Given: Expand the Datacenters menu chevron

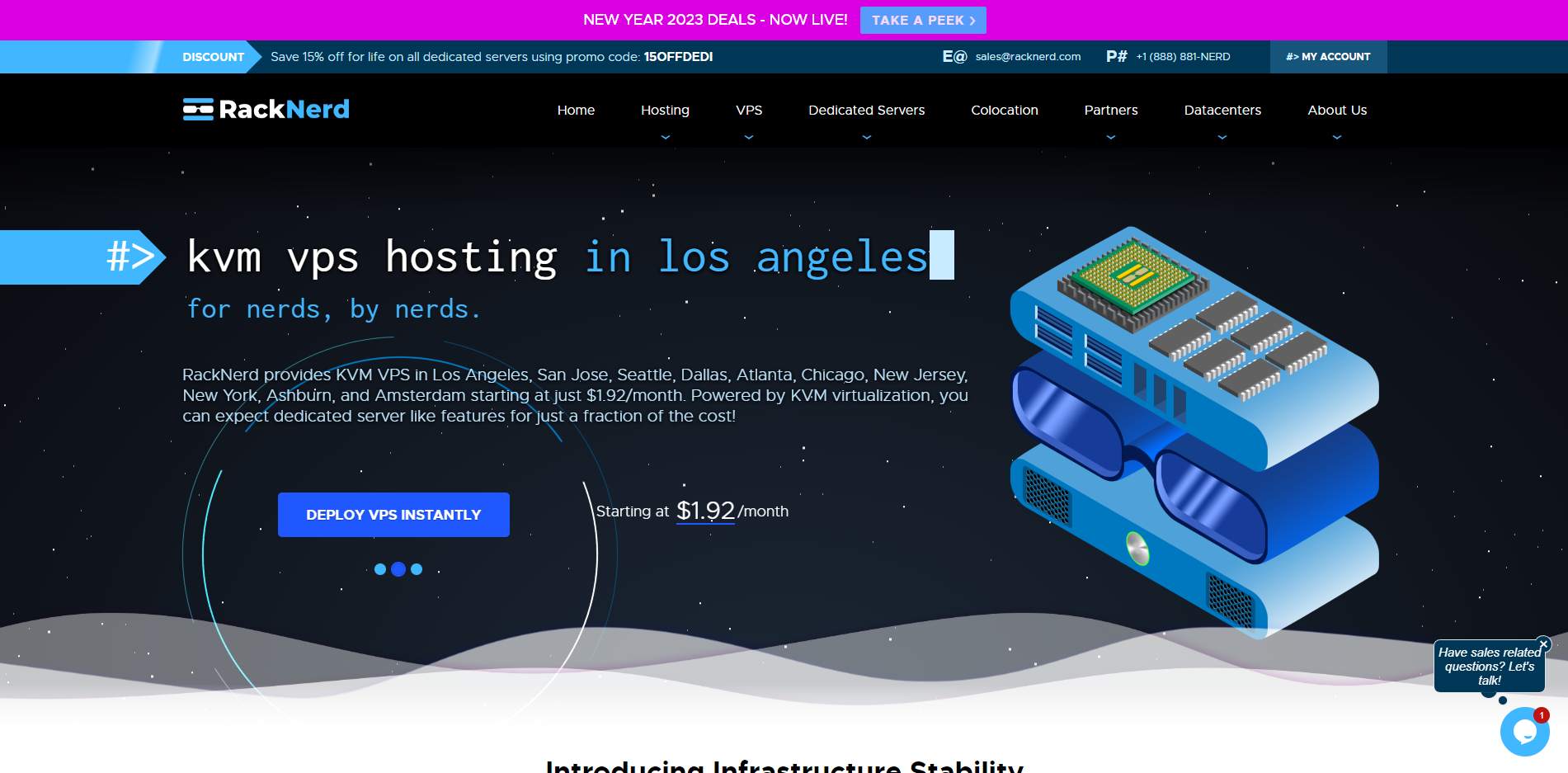Looking at the screenshot, I should click(1222, 138).
